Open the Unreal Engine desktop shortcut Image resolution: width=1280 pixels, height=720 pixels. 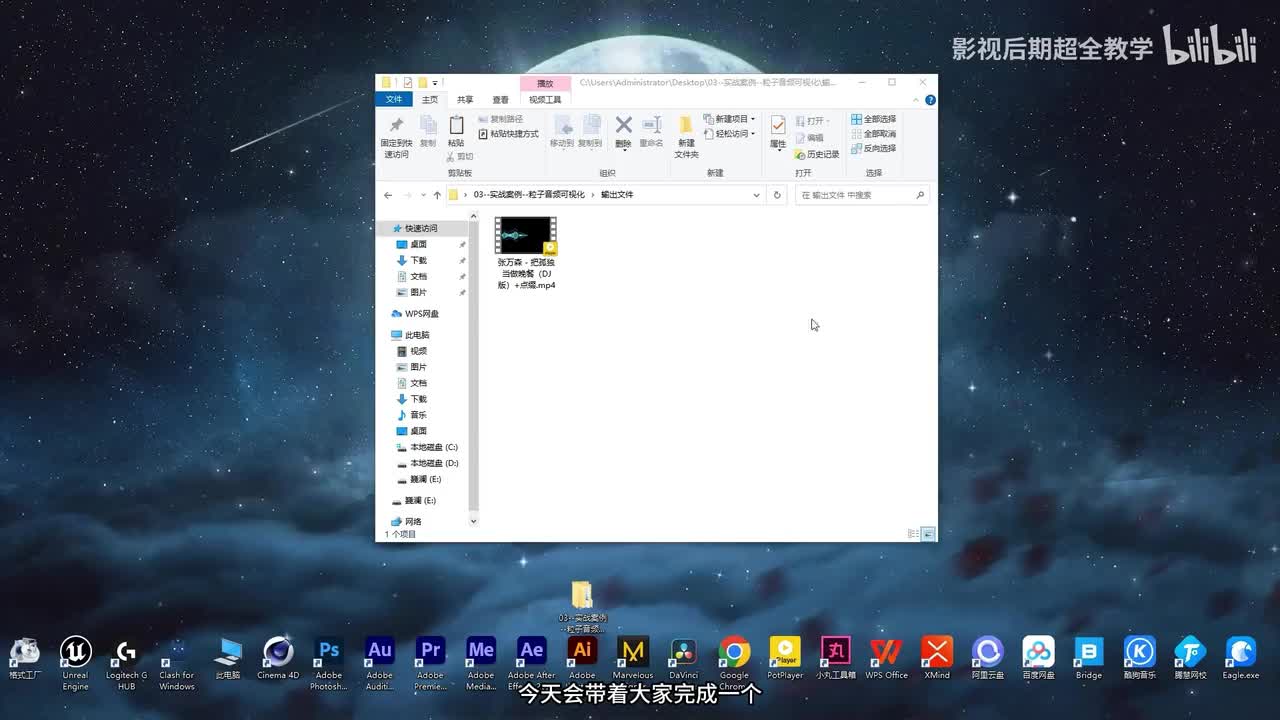[75, 663]
